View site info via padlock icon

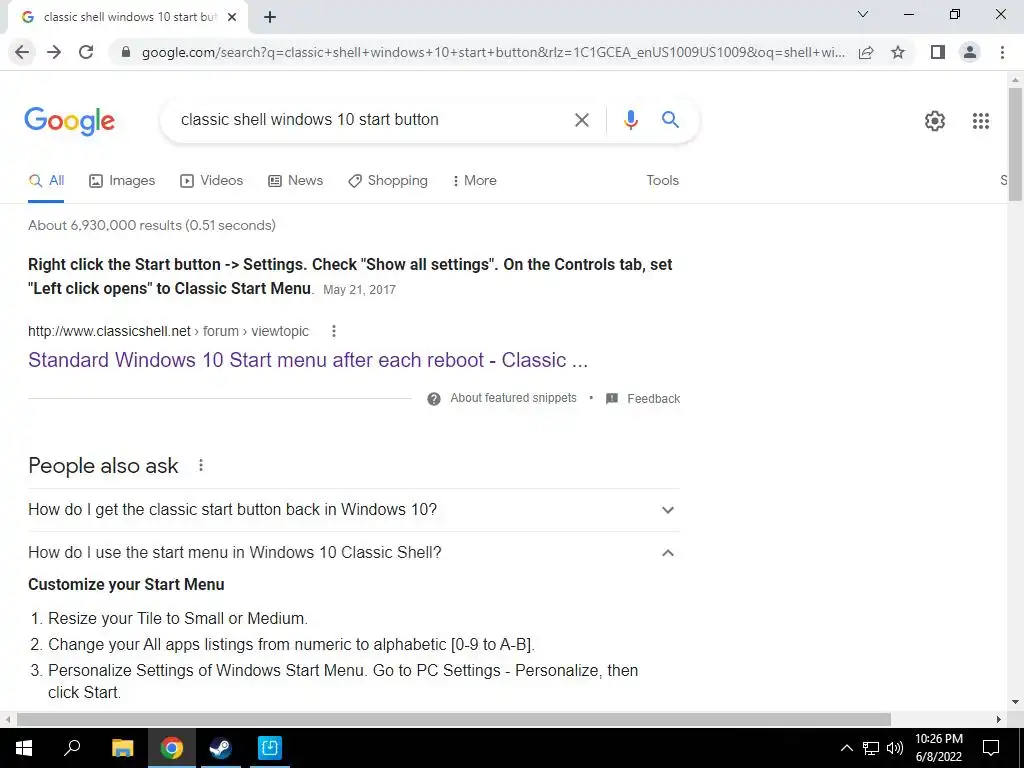pyautogui.click(x=126, y=52)
